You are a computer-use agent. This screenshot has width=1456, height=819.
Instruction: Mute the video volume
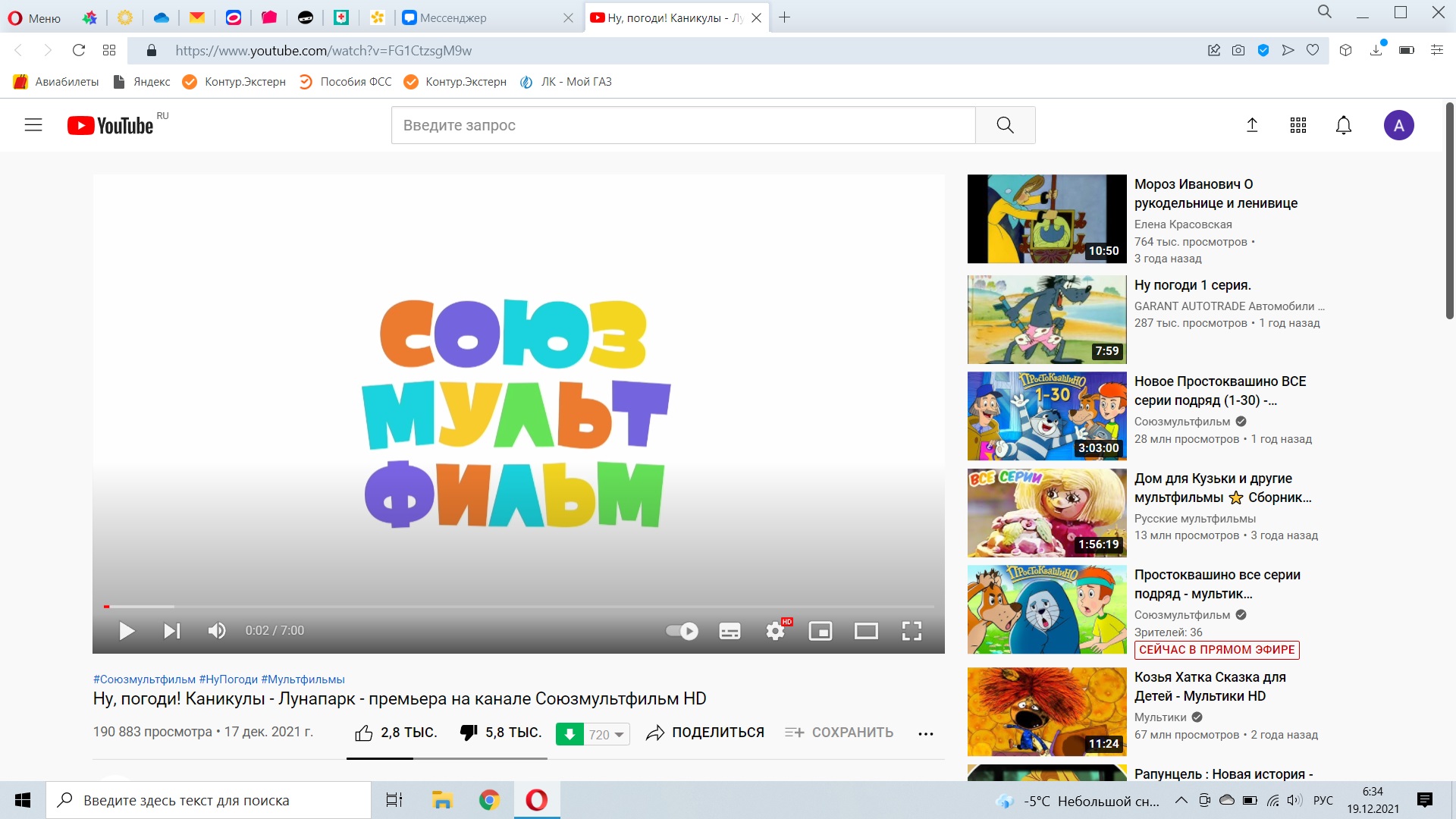click(x=217, y=631)
